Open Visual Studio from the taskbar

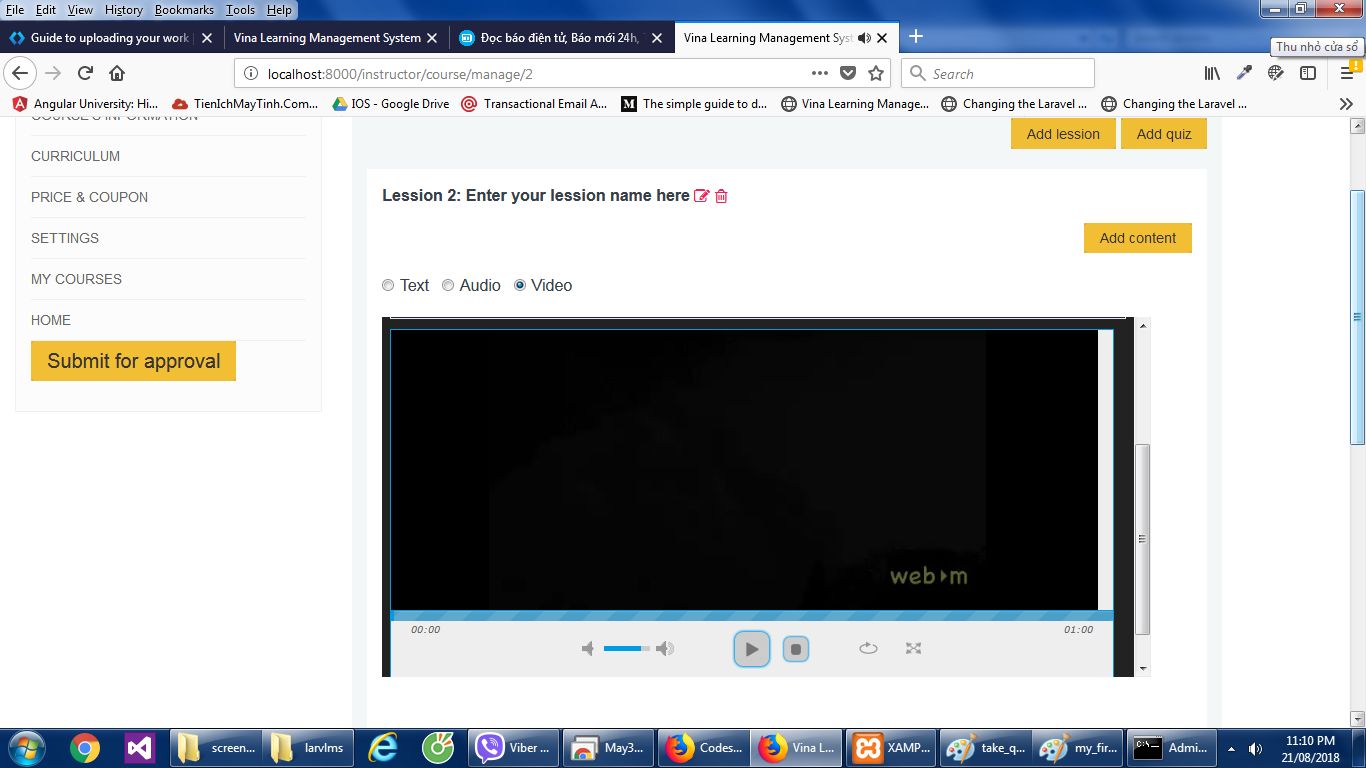click(138, 748)
